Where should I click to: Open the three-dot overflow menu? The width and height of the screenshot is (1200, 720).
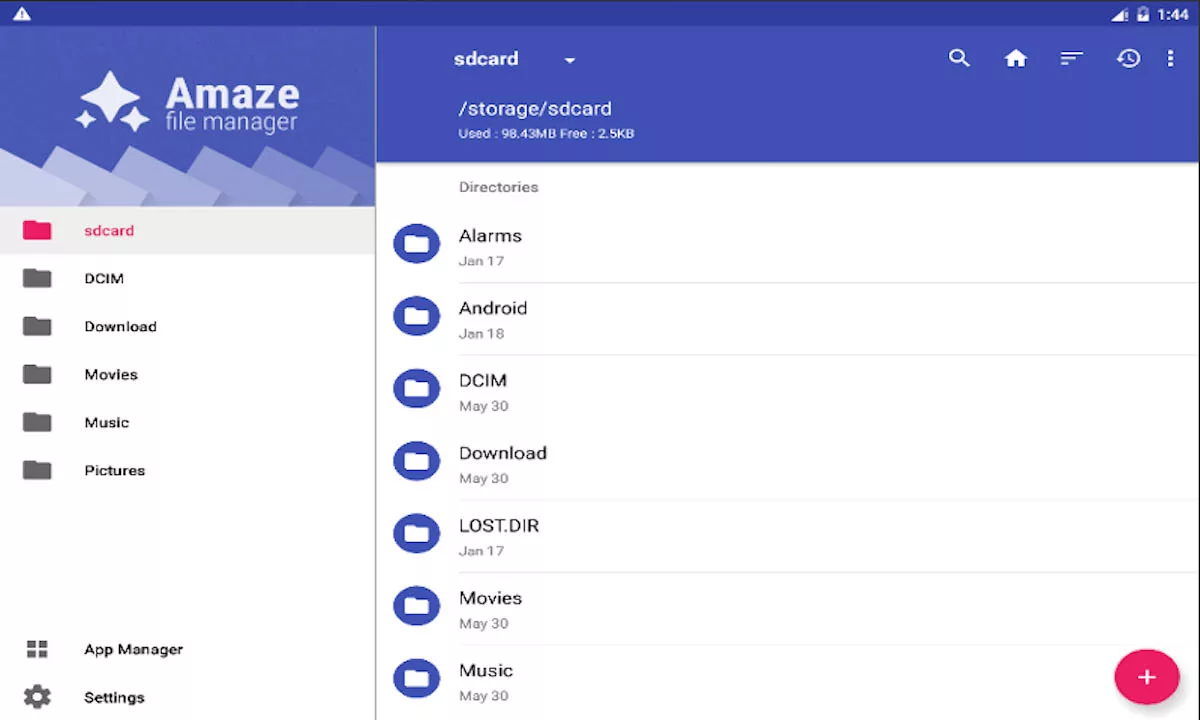coord(1170,59)
